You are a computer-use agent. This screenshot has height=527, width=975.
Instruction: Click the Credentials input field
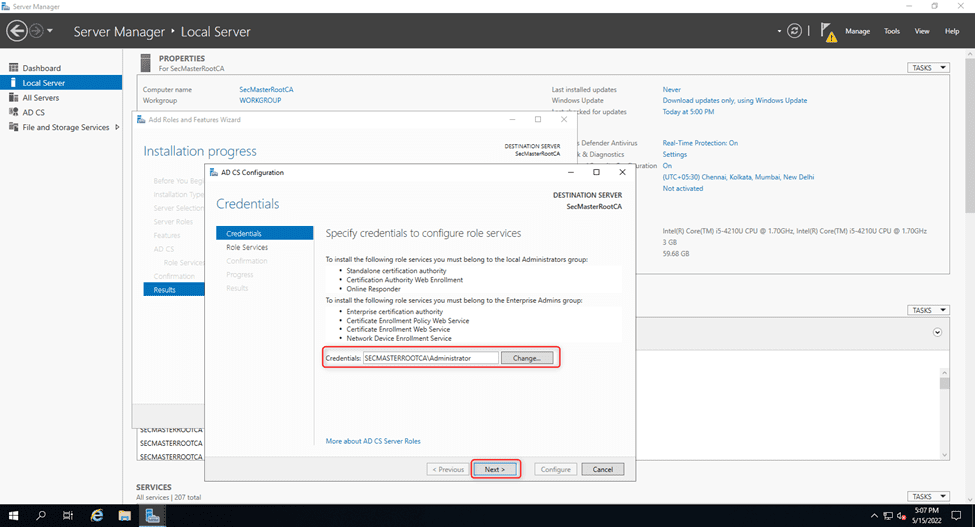pyautogui.click(x=430, y=358)
